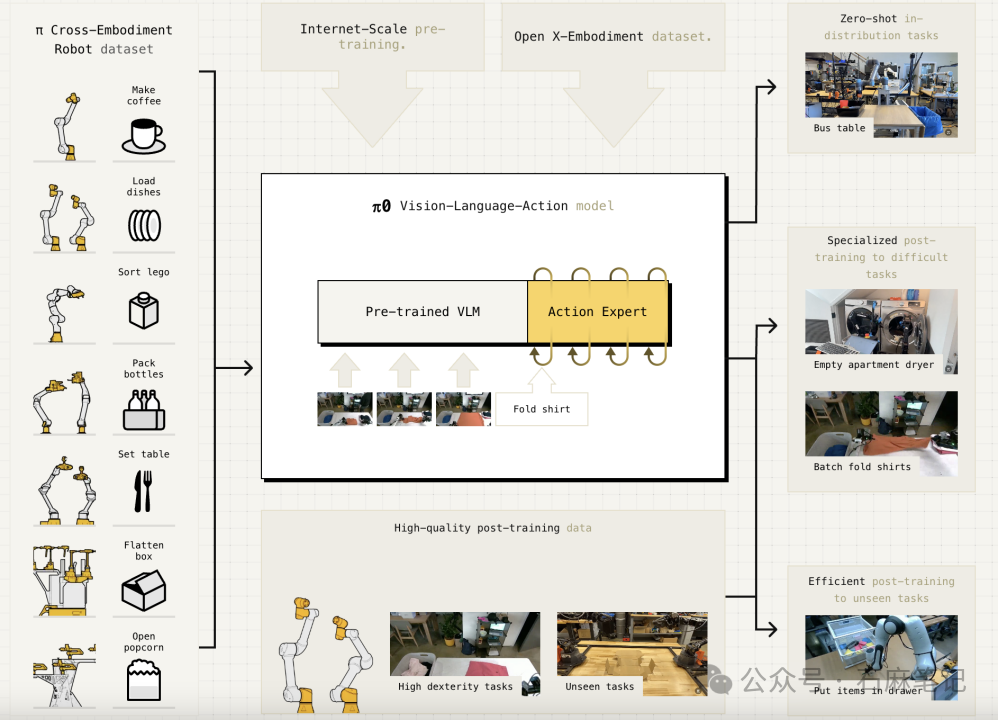Select the π Cross-Embodiment Robot dataset heading
998x720 pixels.
[104, 39]
